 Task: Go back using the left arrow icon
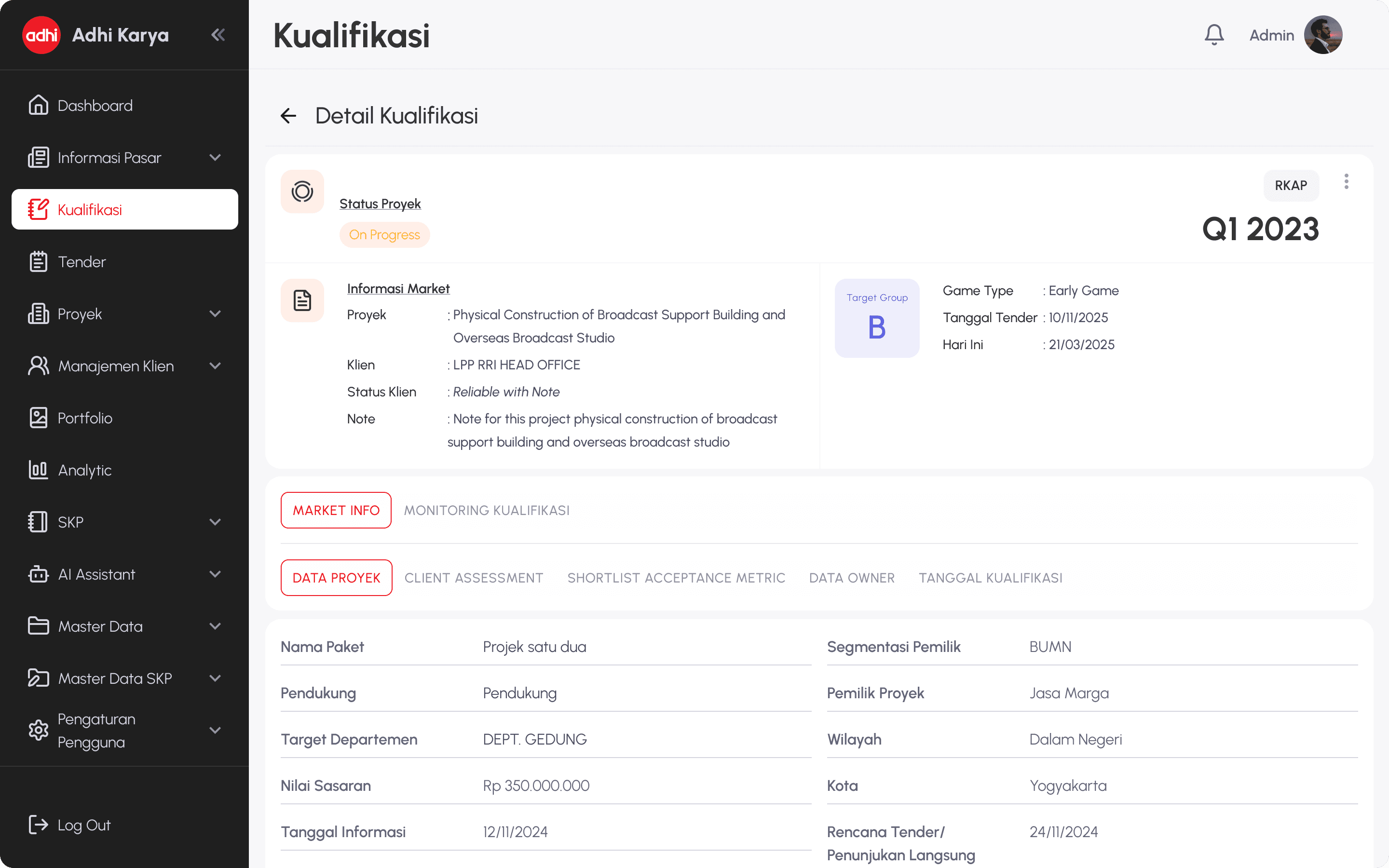288,116
